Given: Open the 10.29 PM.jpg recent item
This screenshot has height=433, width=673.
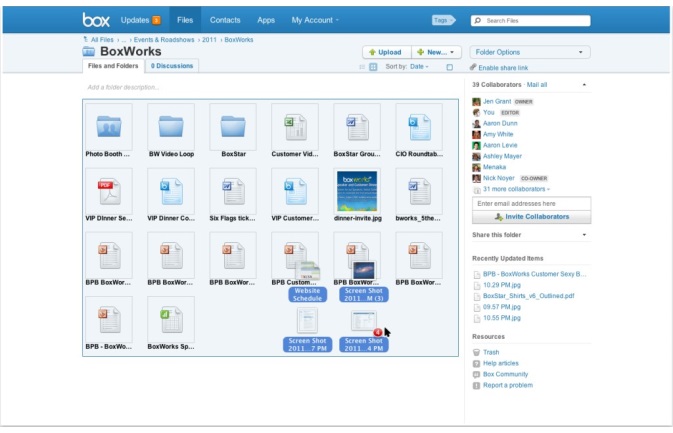Looking at the screenshot, I should (502, 285).
